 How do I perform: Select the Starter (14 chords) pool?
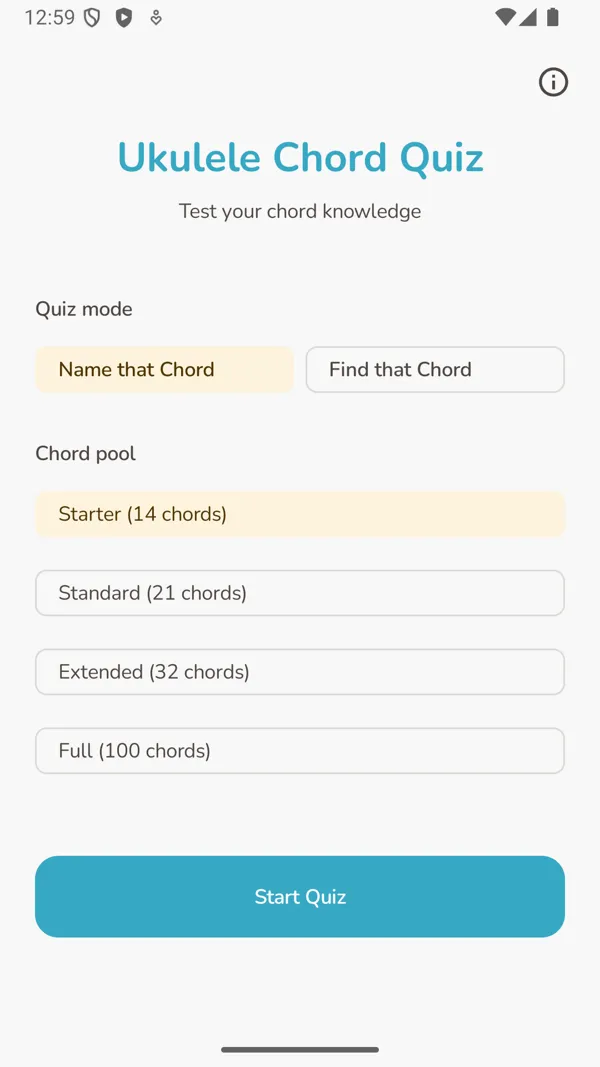[x=300, y=514]
